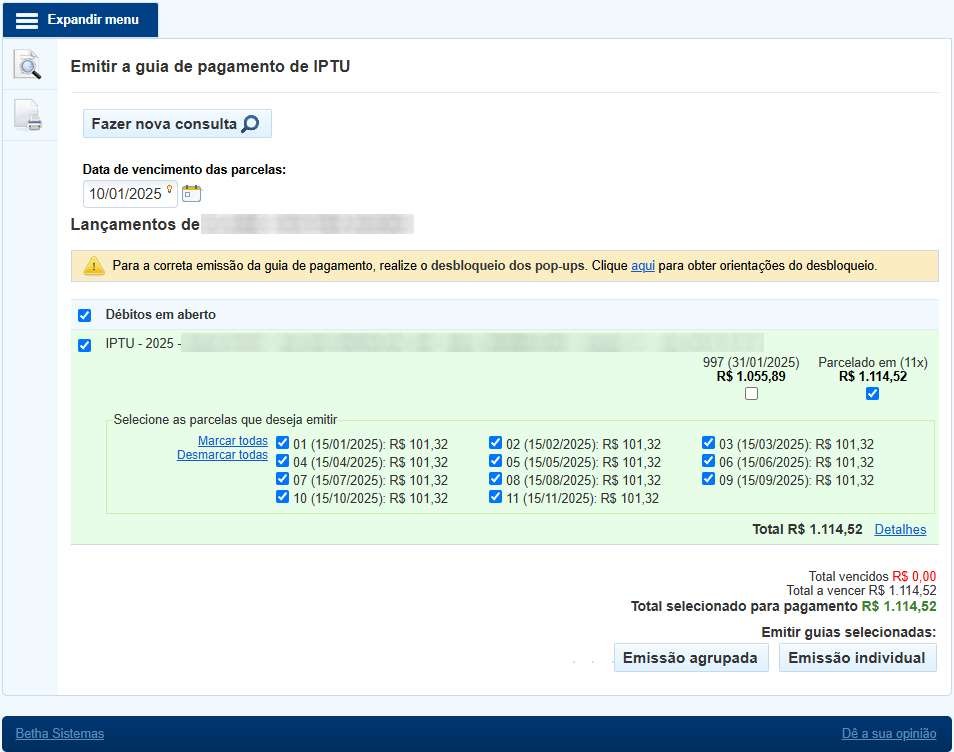Click Desmarcar todas link
This screenshot has width=954, height=752.
coord(222,455)
